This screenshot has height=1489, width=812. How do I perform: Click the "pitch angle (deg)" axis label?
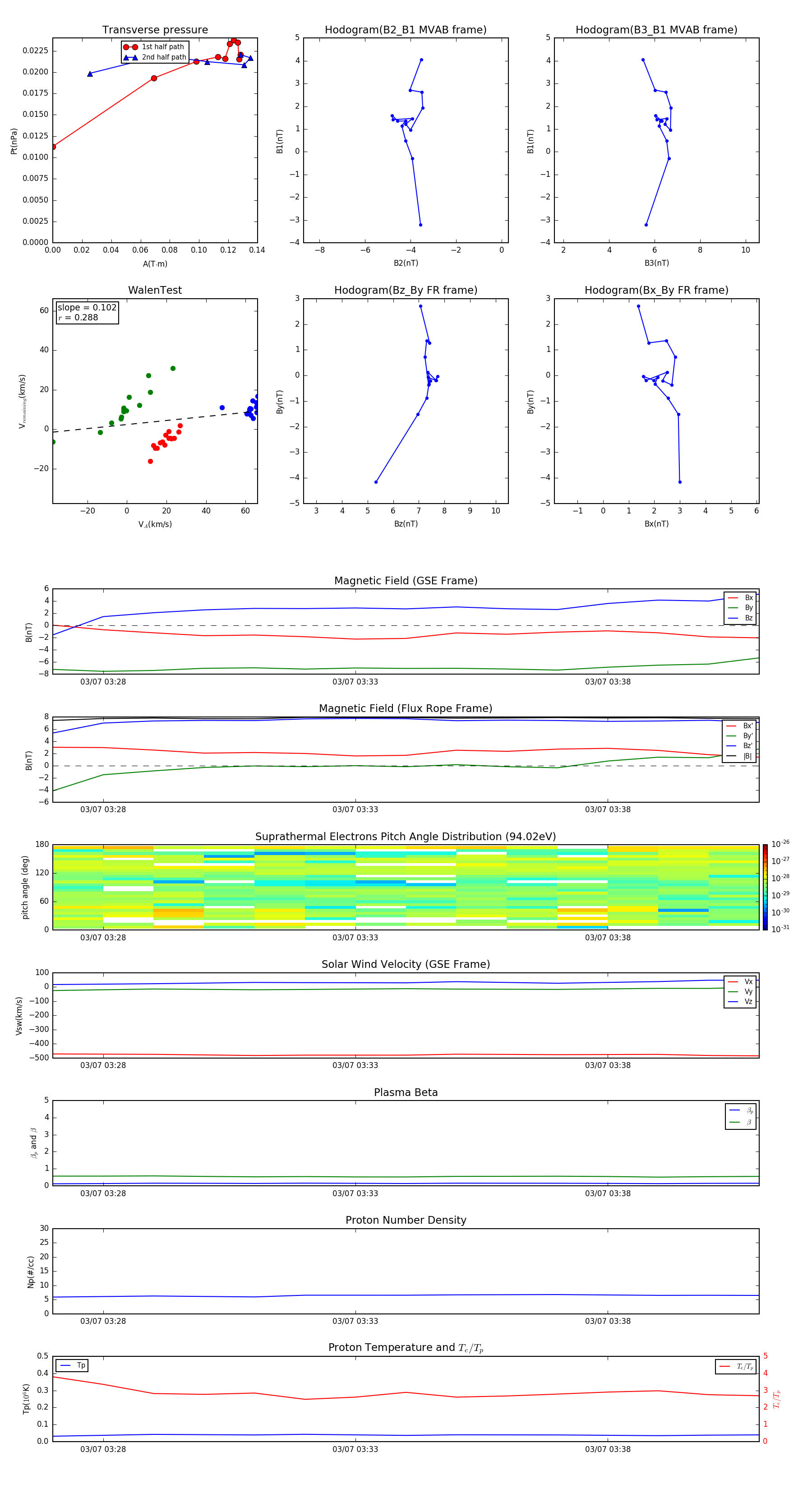tap(25, 887)
